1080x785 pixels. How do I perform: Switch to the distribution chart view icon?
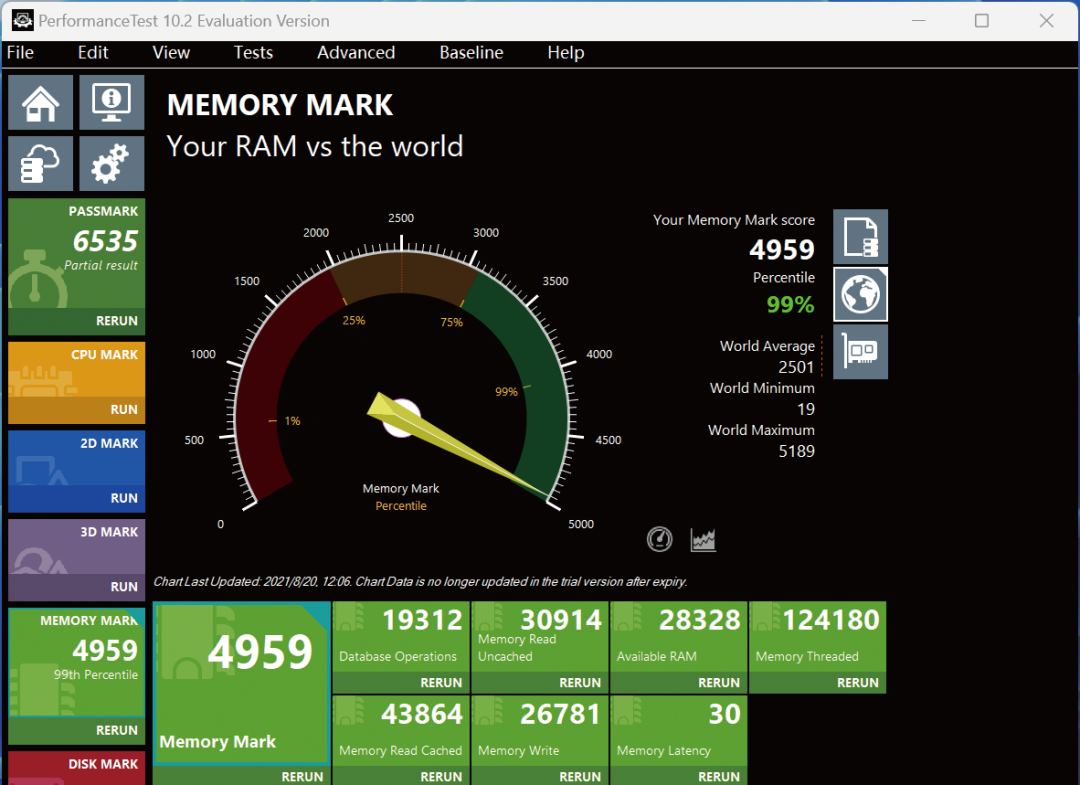pyautogui.click(x=703, y=539)
